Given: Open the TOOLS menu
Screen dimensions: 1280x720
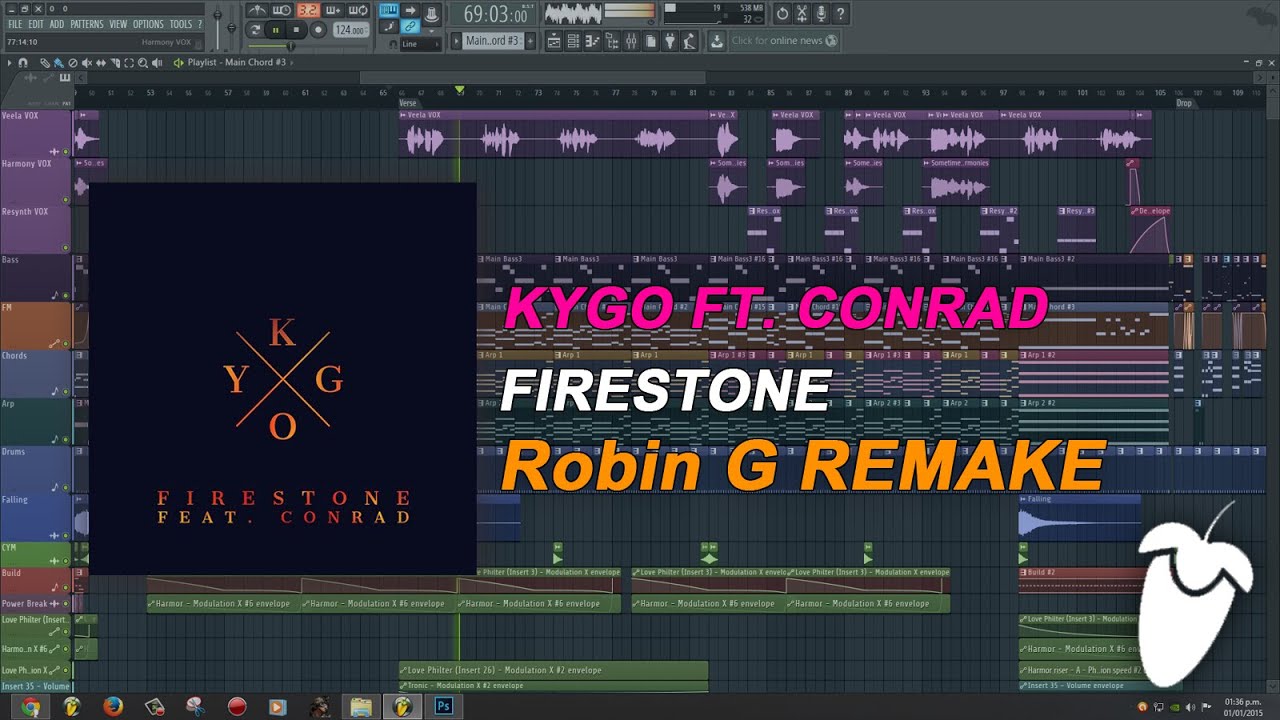Looking at the screenshot, I should [180, 24].
